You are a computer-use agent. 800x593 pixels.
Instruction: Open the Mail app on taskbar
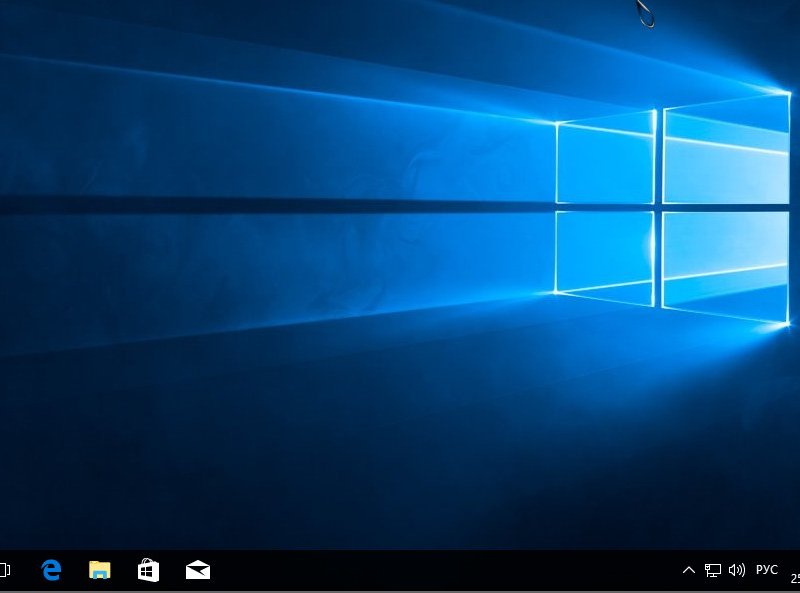click(x=198, y=570)
